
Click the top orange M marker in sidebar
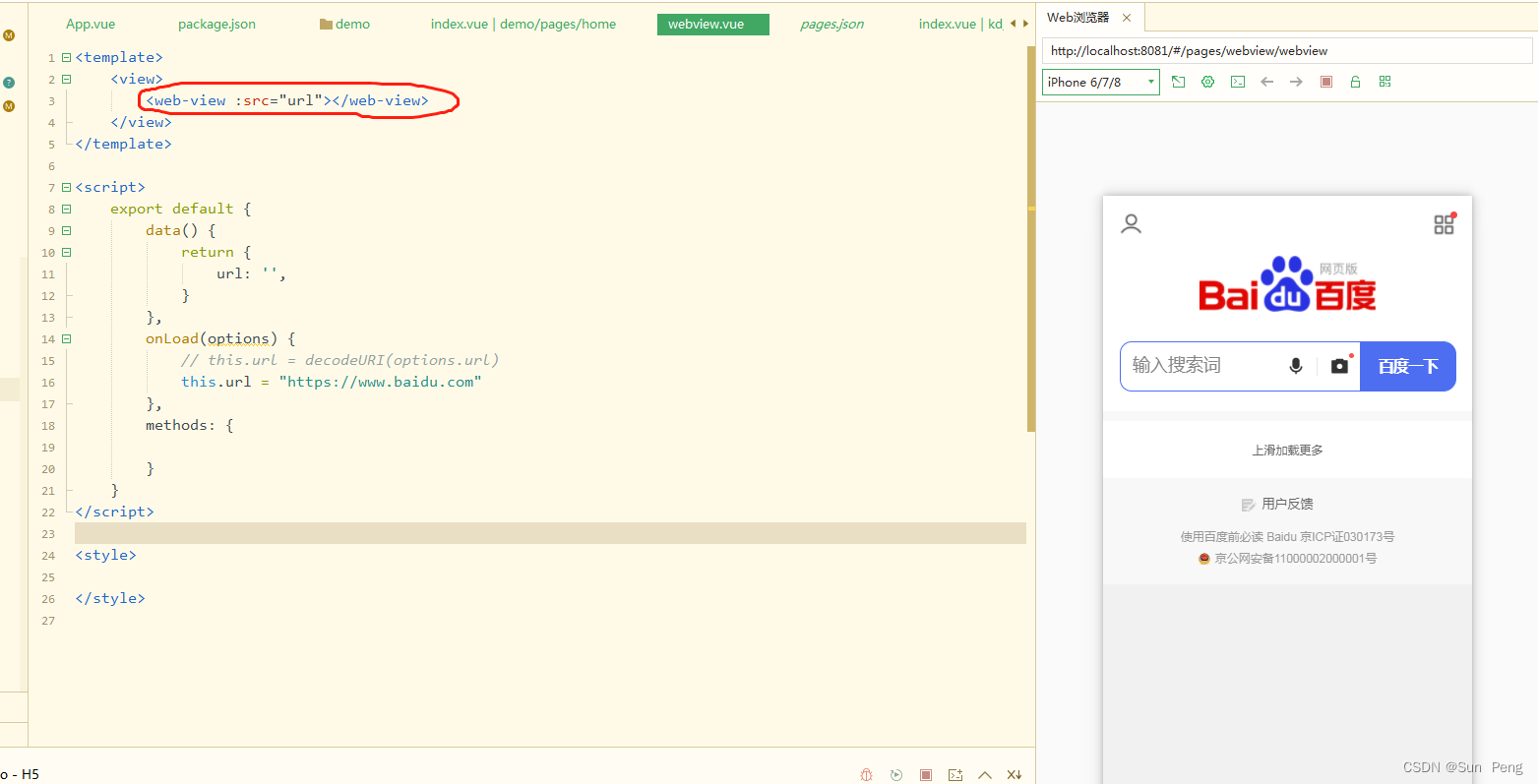(9, 35)
